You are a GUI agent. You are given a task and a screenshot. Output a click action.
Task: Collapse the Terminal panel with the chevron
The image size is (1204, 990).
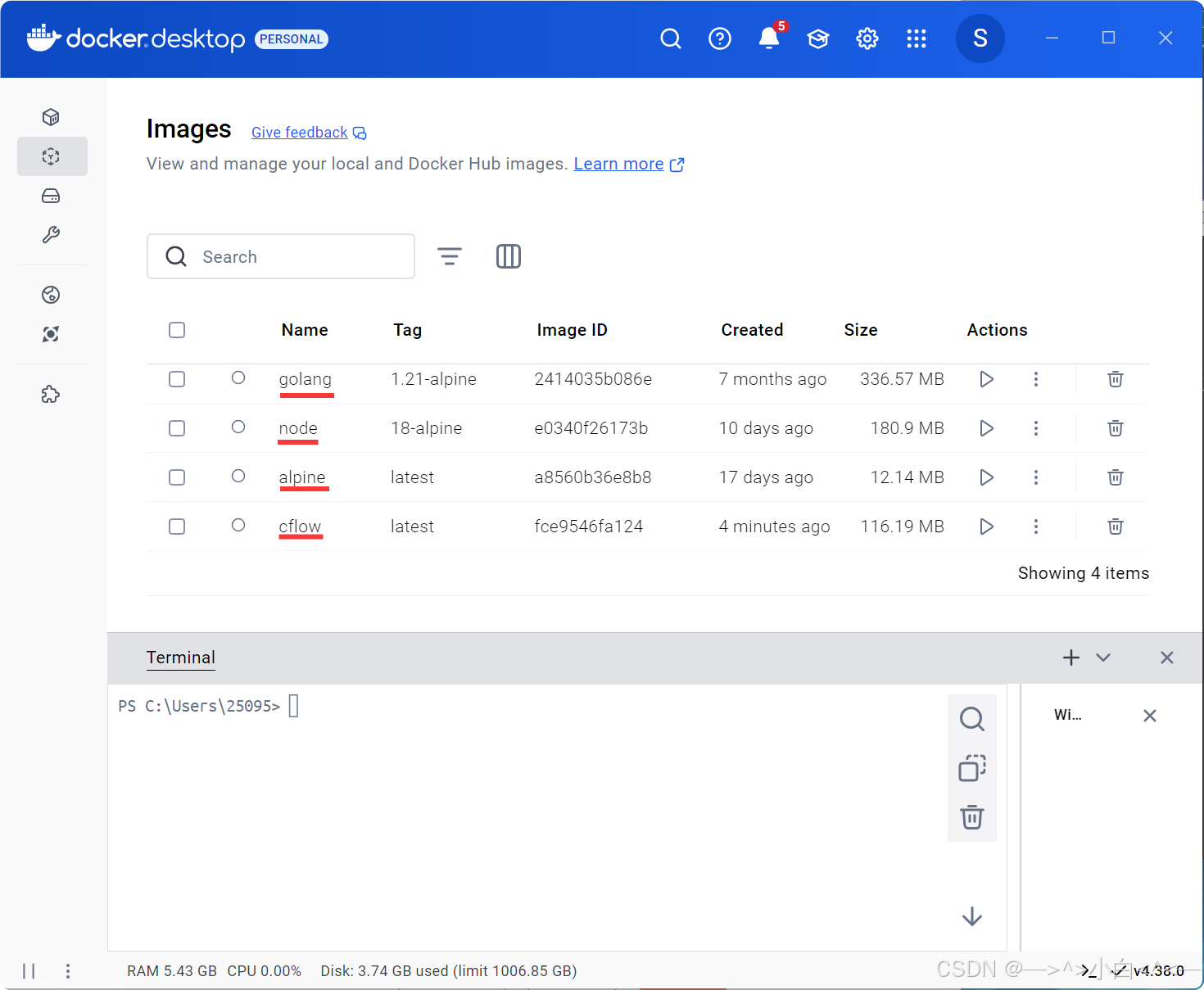click(1103, 658)
